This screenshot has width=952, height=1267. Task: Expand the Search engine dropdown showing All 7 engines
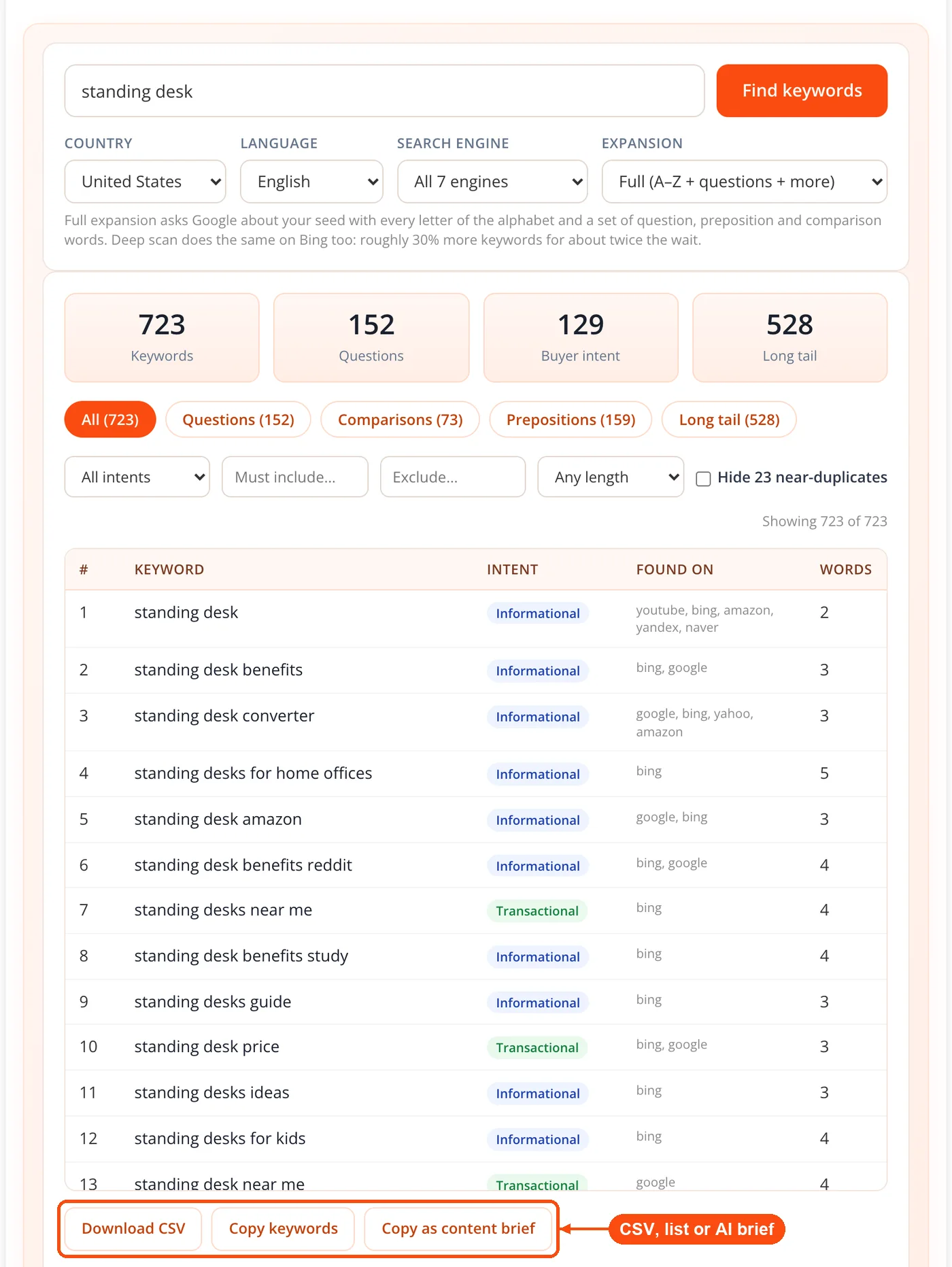(x=492, y=182)
